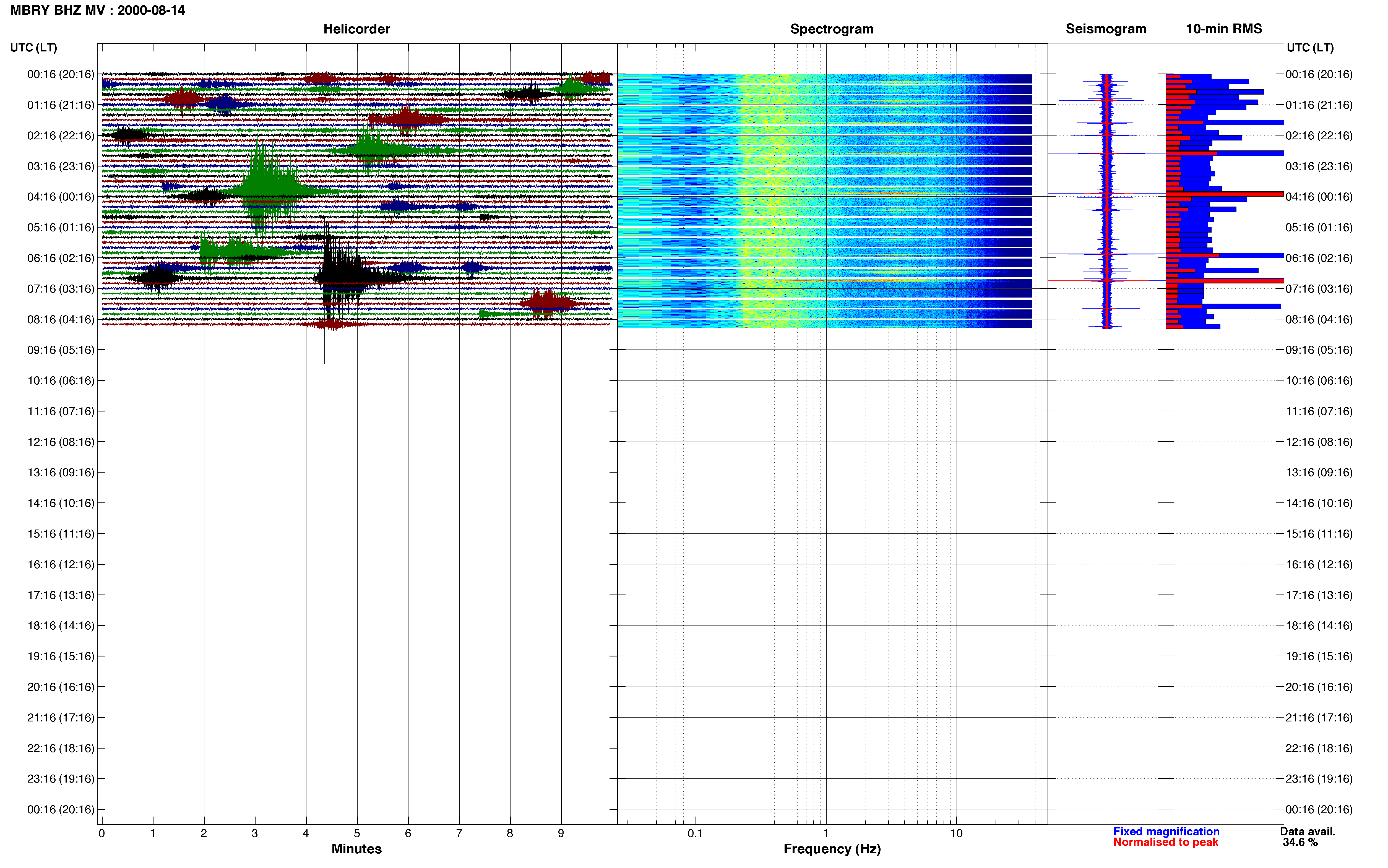This screenshot has width=1388, height=868.
Task: Click the right '02:16 (22:16)' time label
Action: click(x=1319, y=135)
